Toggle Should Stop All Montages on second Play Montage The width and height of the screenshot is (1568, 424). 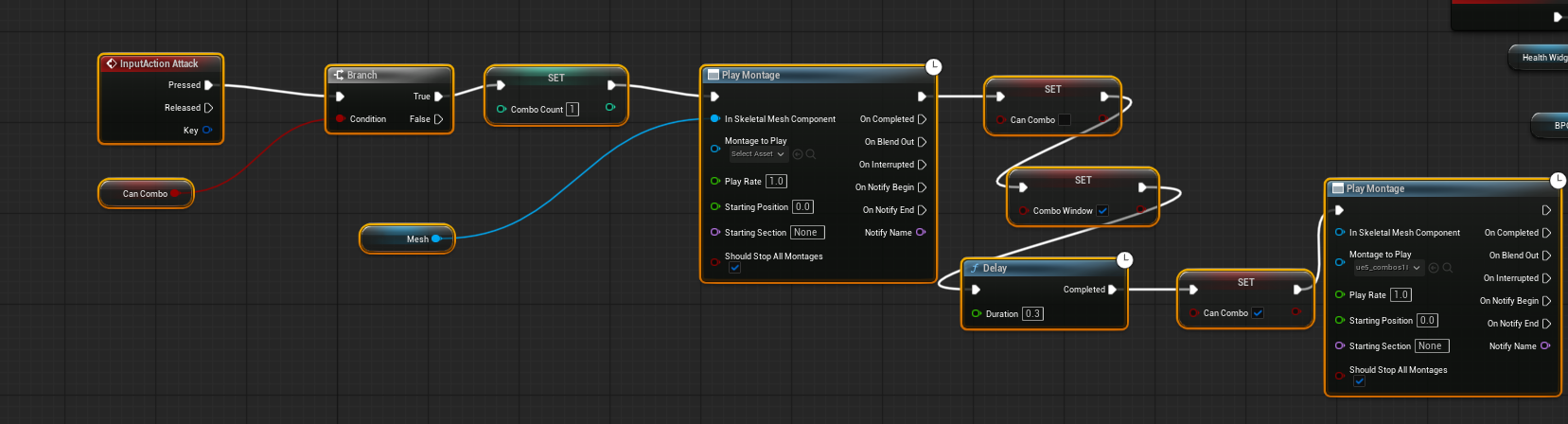[x=1360, y=381]
